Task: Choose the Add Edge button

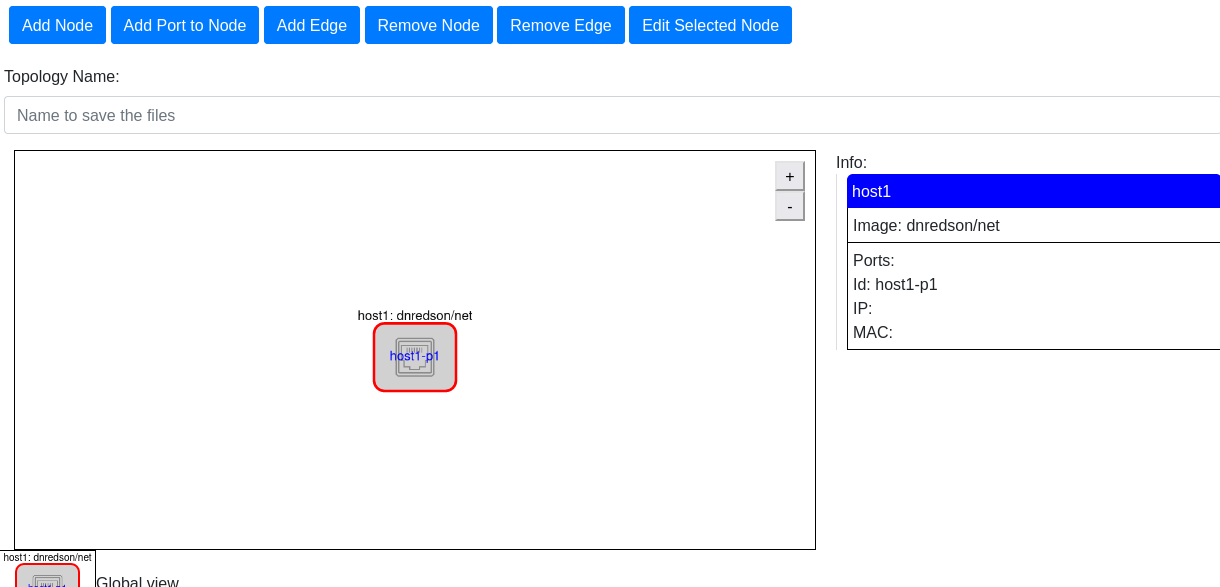Action: [x=311, y=25]
